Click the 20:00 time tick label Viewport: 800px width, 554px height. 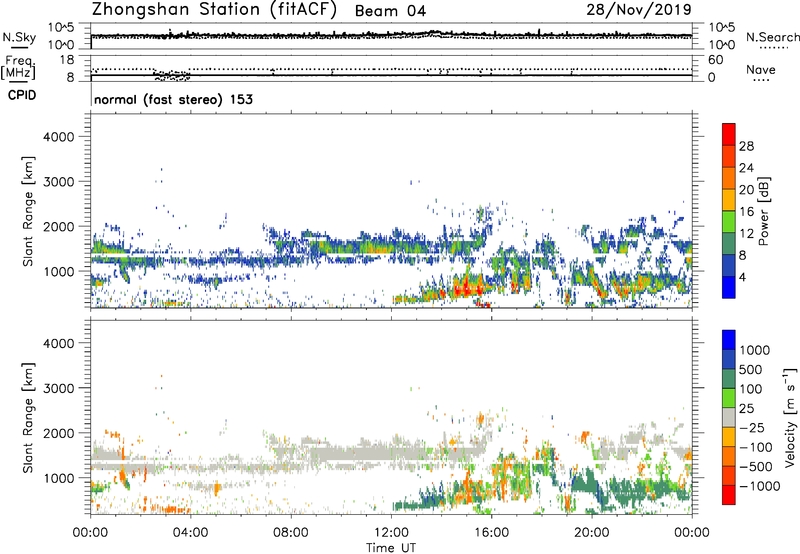(591, 533)
